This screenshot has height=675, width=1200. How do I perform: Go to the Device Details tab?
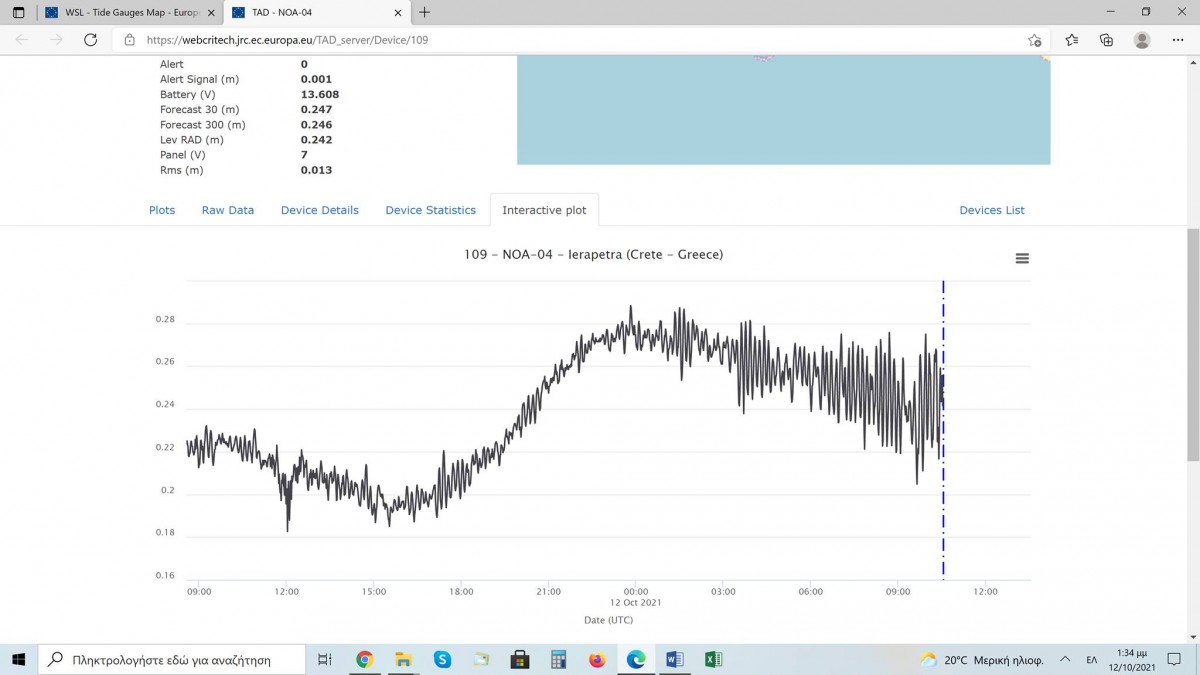coord(320,210)
